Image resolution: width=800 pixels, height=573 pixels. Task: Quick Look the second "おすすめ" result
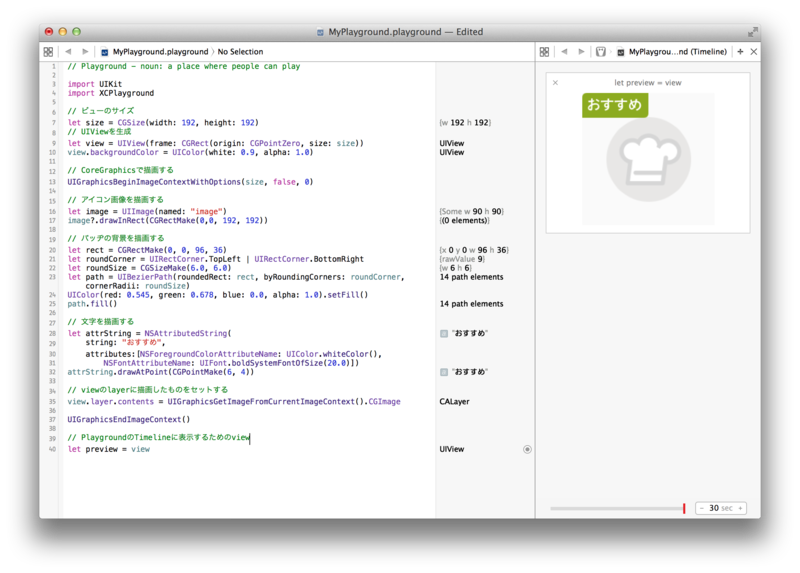[444, 372]
